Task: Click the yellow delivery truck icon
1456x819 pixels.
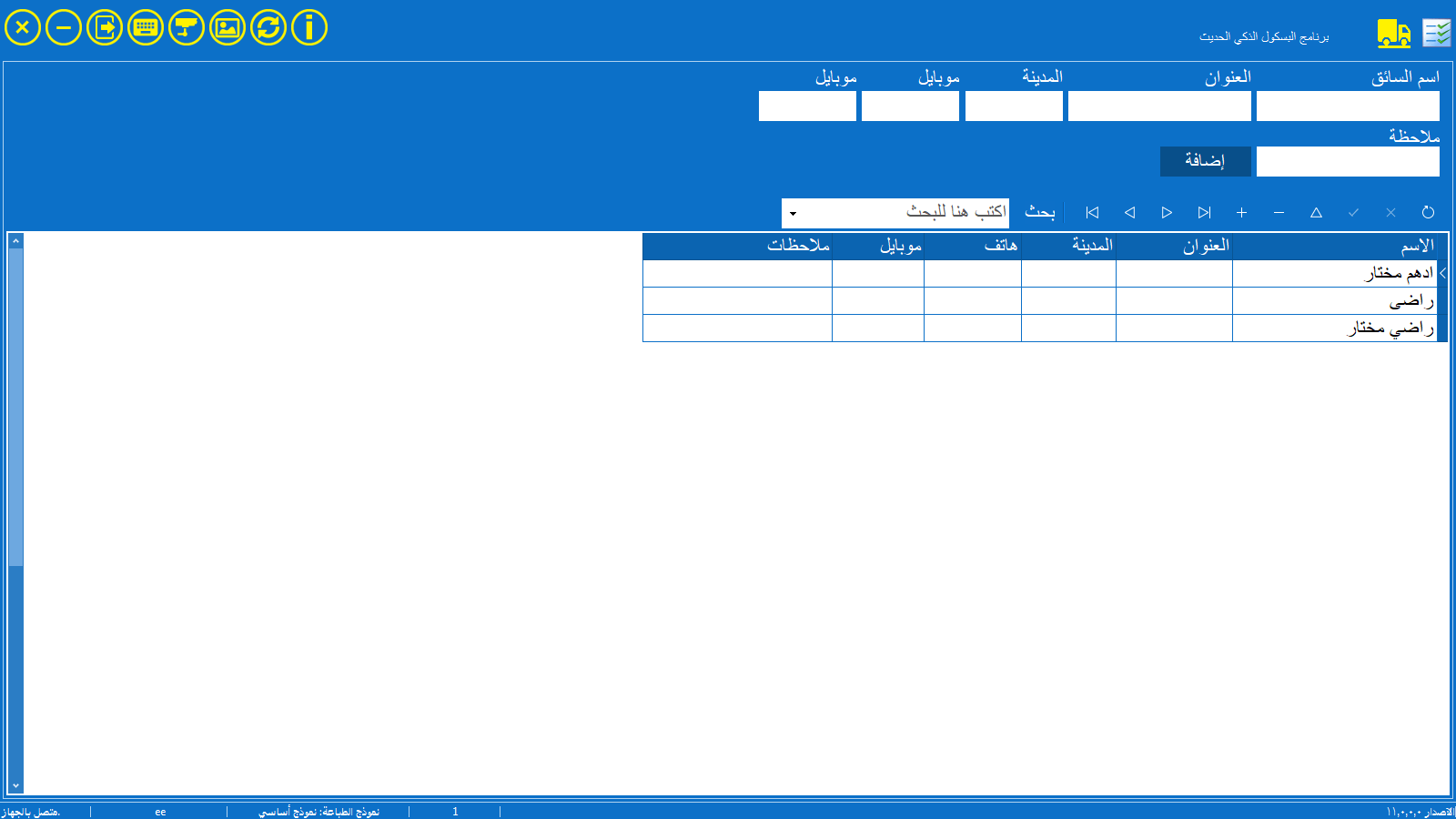Action: click(x=1393, y=34)
